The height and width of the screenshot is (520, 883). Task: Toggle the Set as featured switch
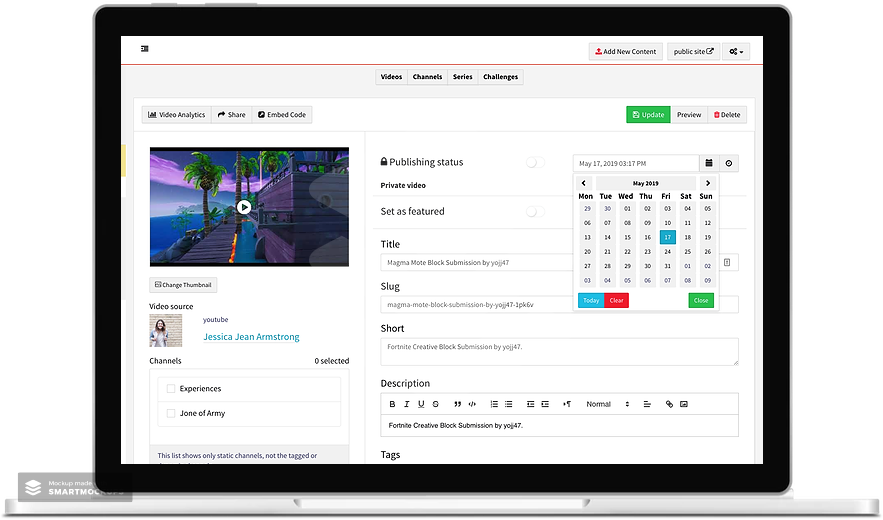[535, 211]
